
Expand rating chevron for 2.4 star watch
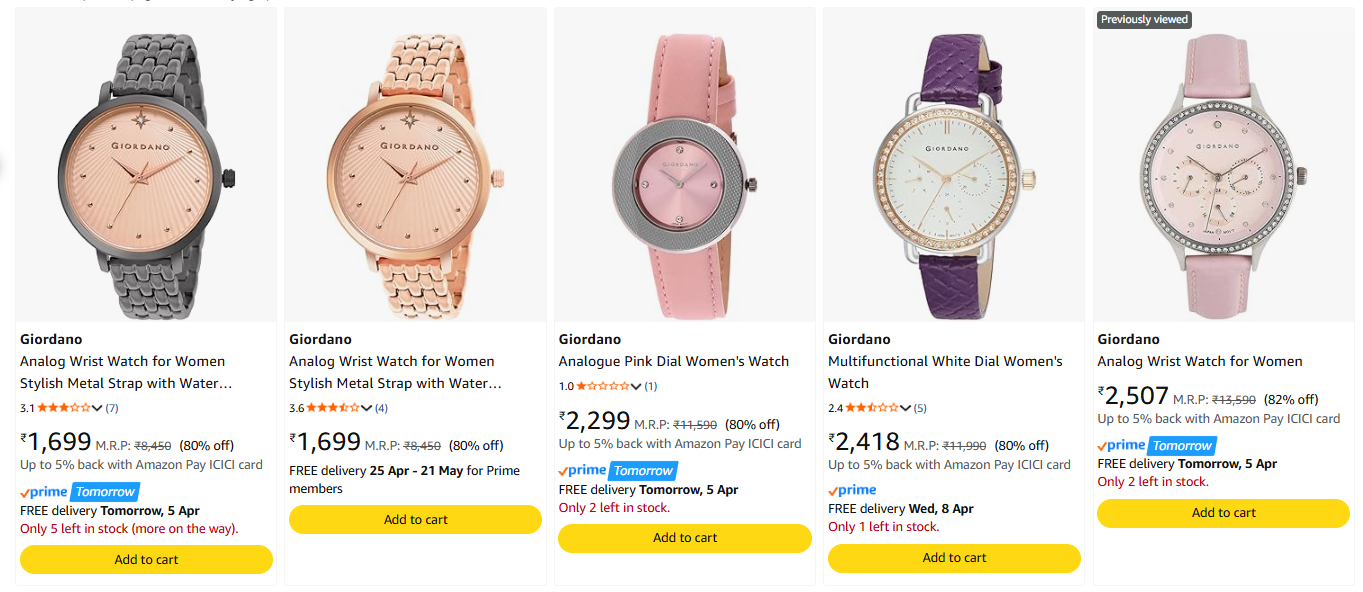click(906, 408)
